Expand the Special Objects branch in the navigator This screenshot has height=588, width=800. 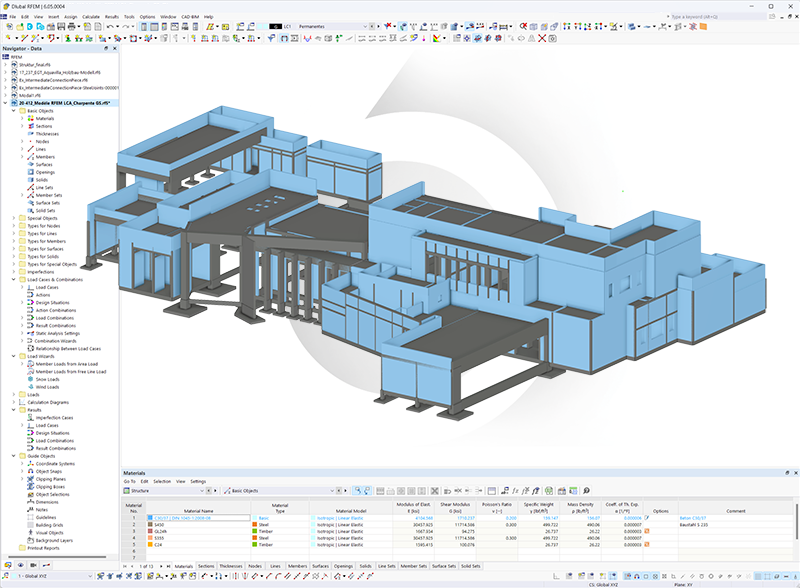14,217
